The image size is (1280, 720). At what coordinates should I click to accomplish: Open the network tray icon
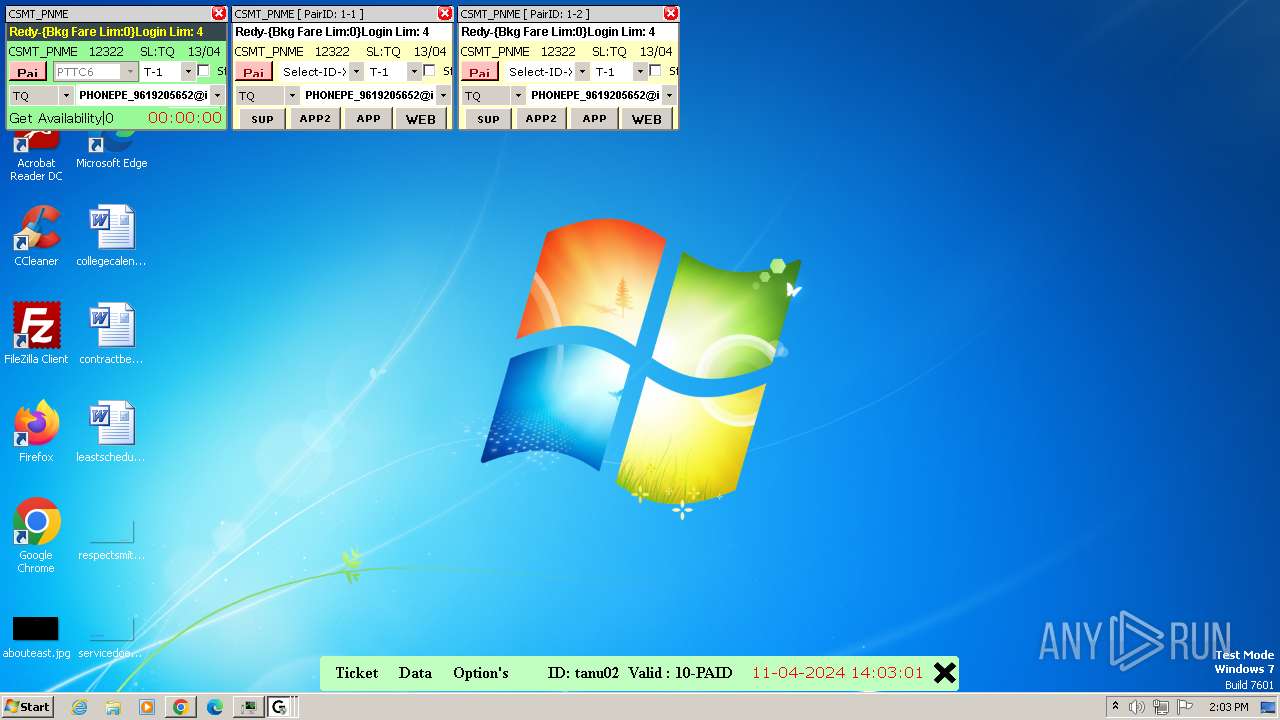1161,707
